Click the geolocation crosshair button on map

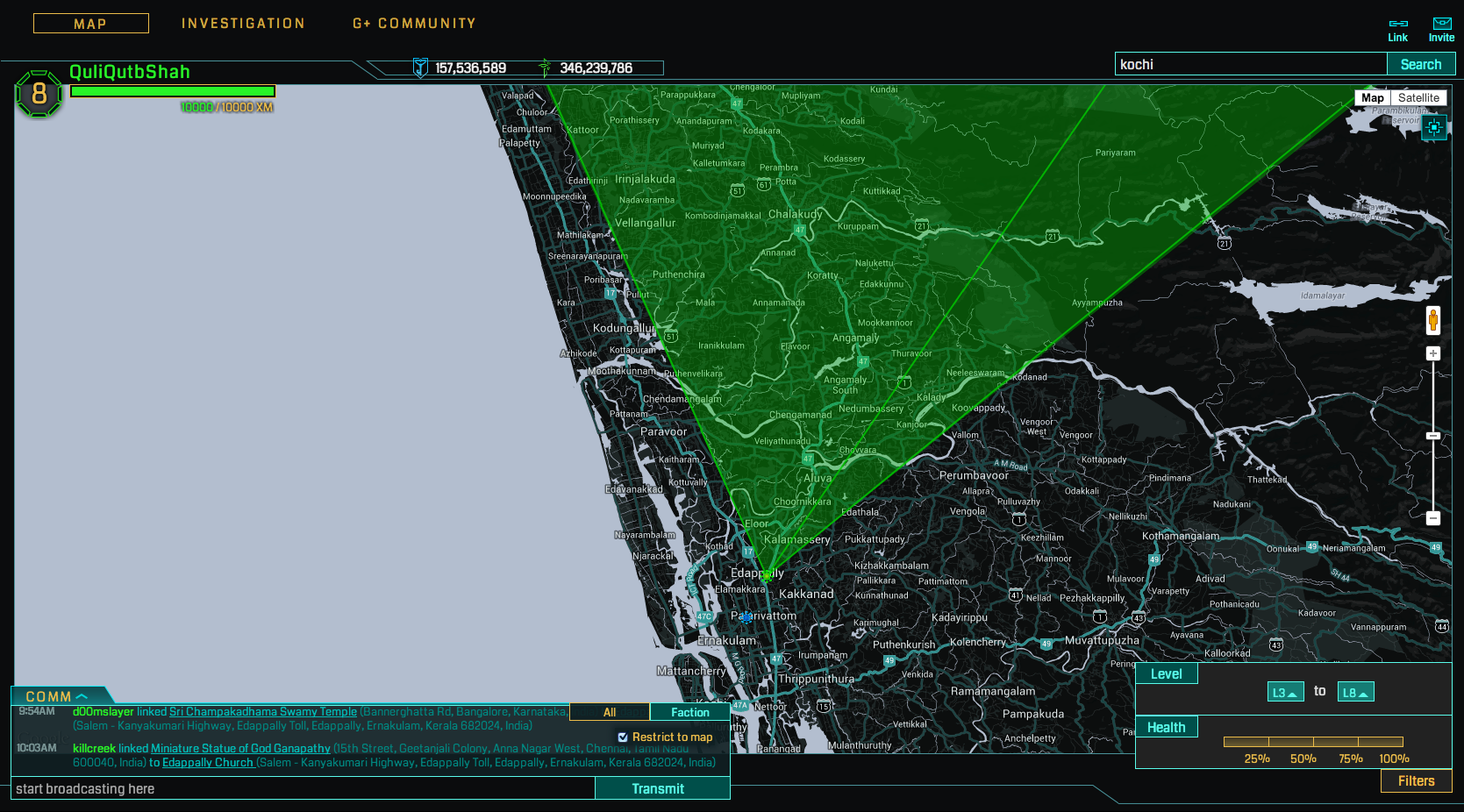coord(1434,128)
